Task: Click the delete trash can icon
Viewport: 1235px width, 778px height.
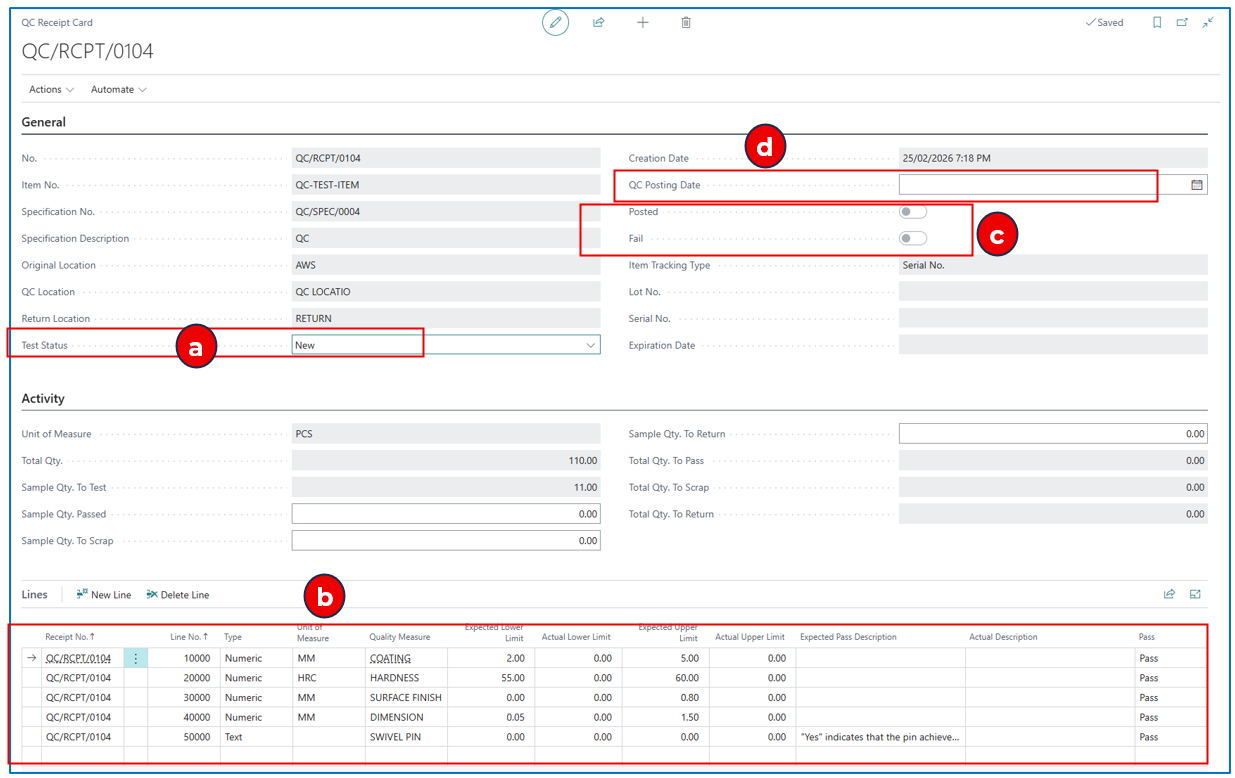Action: coord(686,22)
